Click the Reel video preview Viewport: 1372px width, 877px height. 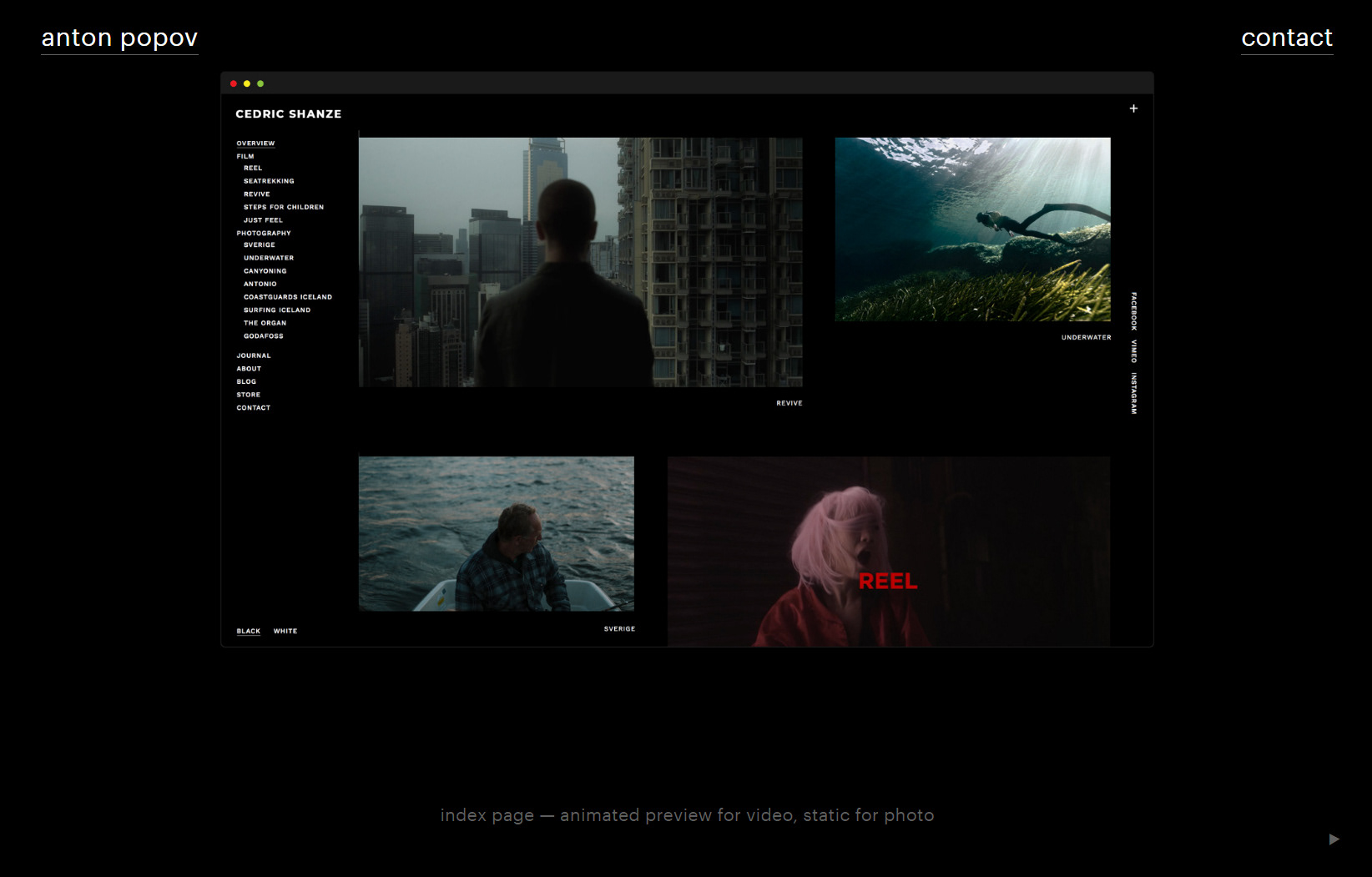(x=888, y=551)
